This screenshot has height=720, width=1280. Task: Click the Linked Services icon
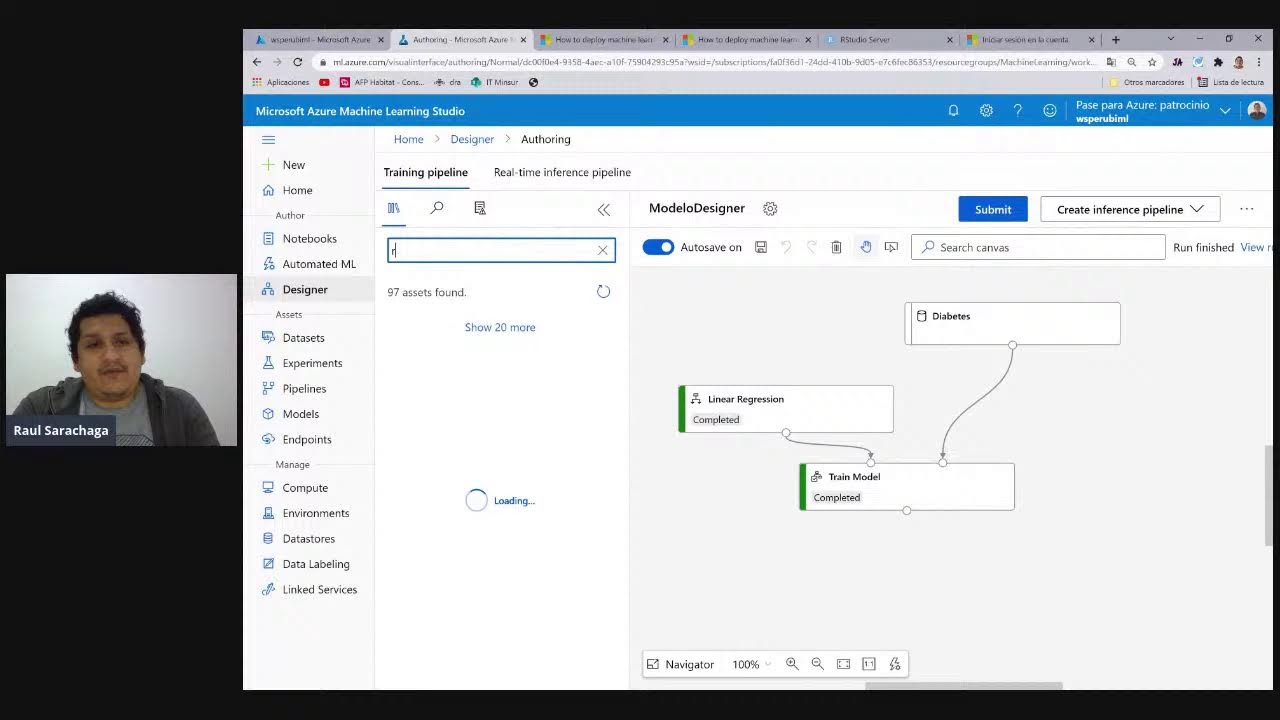click(268, 589)
